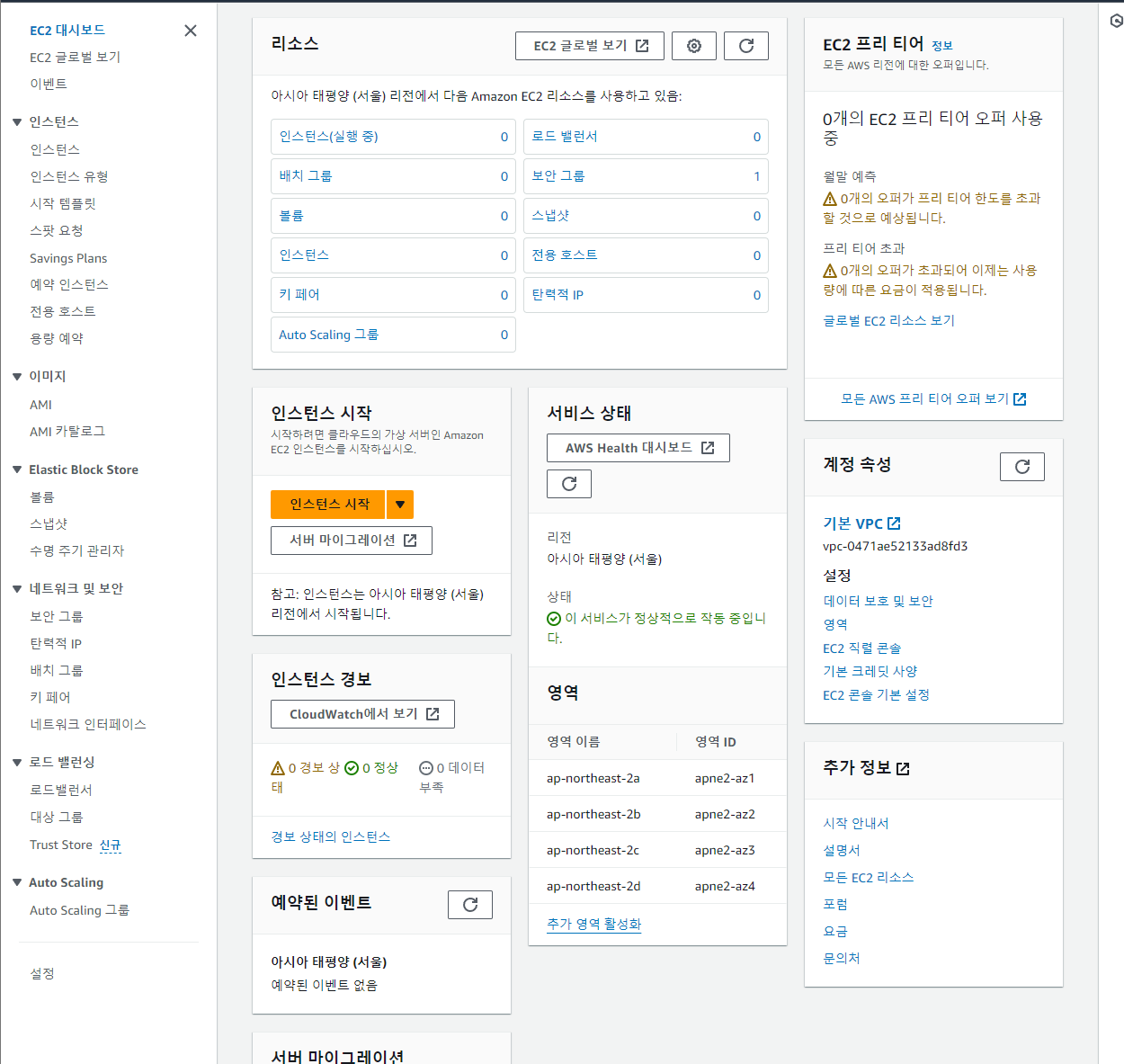Click 모든 AWS 프리 티어 오퍼 보기 link
The width and height of the screenshot is (1124, 1064).
(933, 399)
